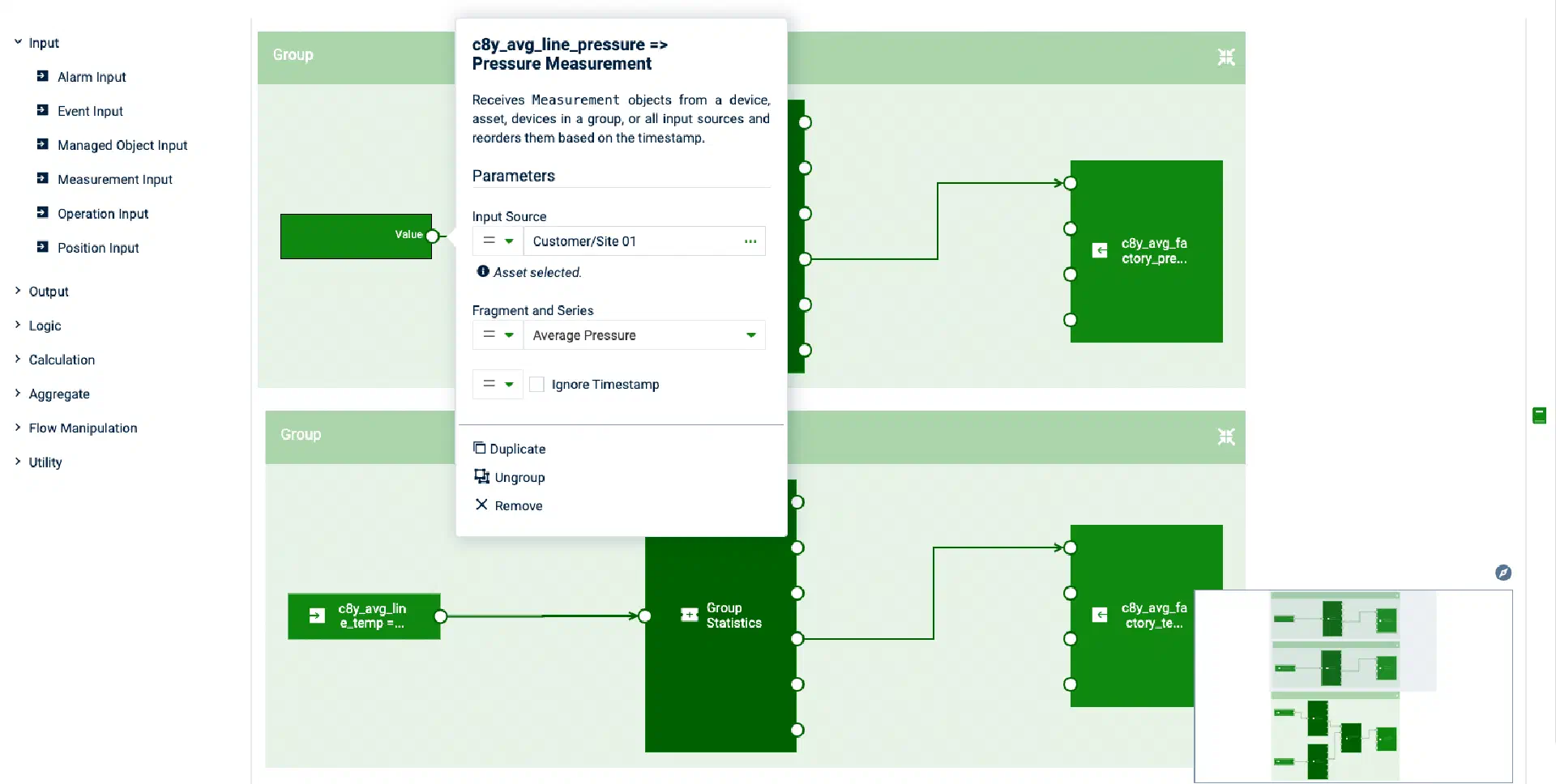Click the Measurement Input block icon
Image resolution: width=1556 pixels, height=784 pixels.
pos(42,178)
